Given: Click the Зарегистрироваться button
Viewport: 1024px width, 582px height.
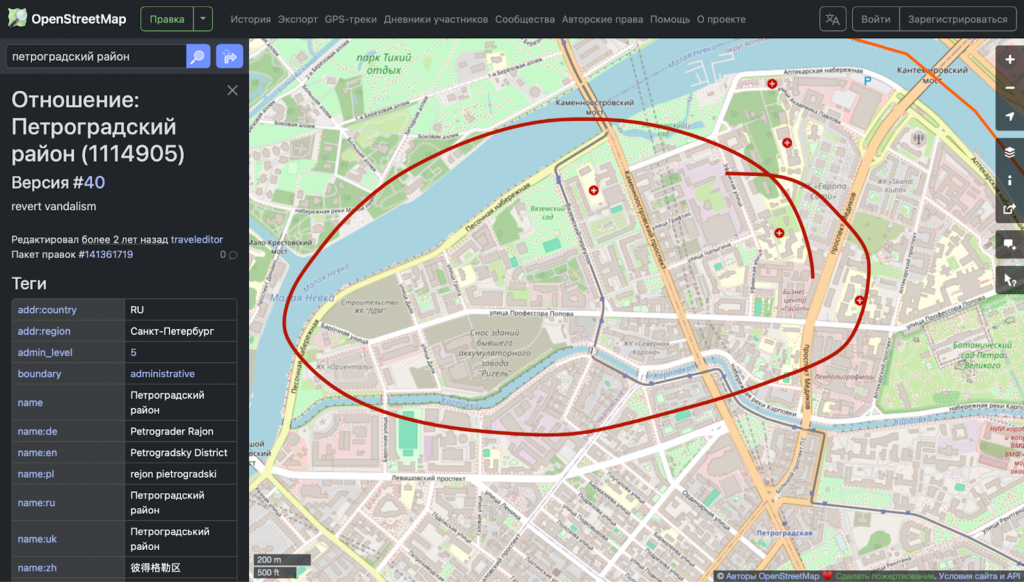Looking at the screenshot, I should (x=957, y=19).
